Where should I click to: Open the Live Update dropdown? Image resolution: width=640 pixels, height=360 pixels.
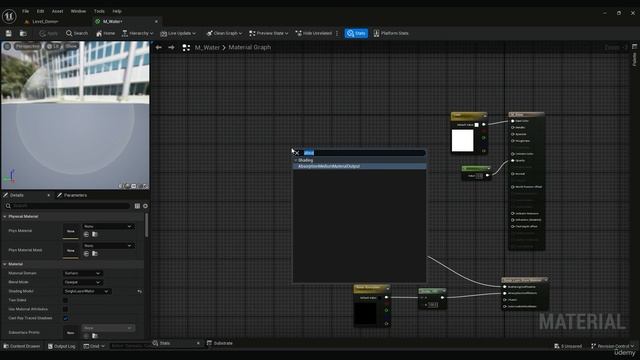point(178,33)
